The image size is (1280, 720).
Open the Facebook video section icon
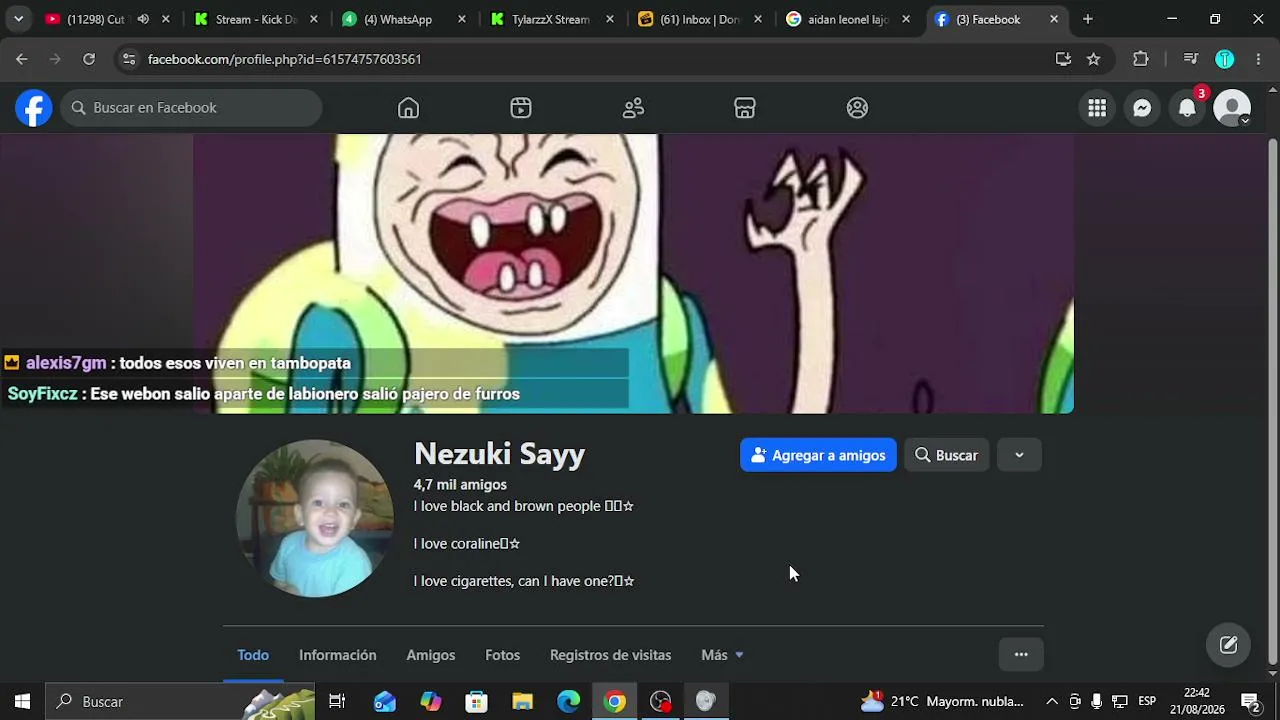tap(521, 108)
